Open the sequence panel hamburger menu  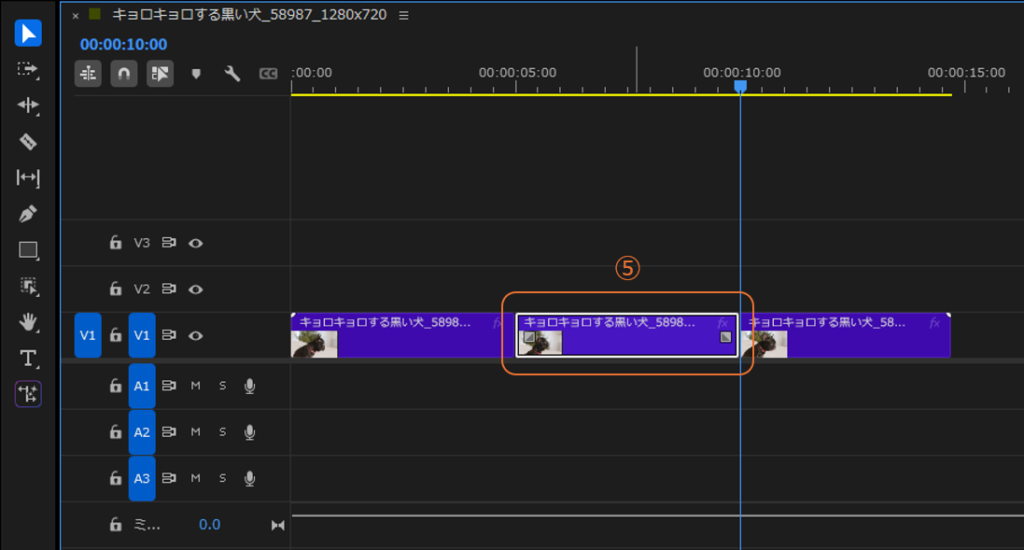(403, 15)
